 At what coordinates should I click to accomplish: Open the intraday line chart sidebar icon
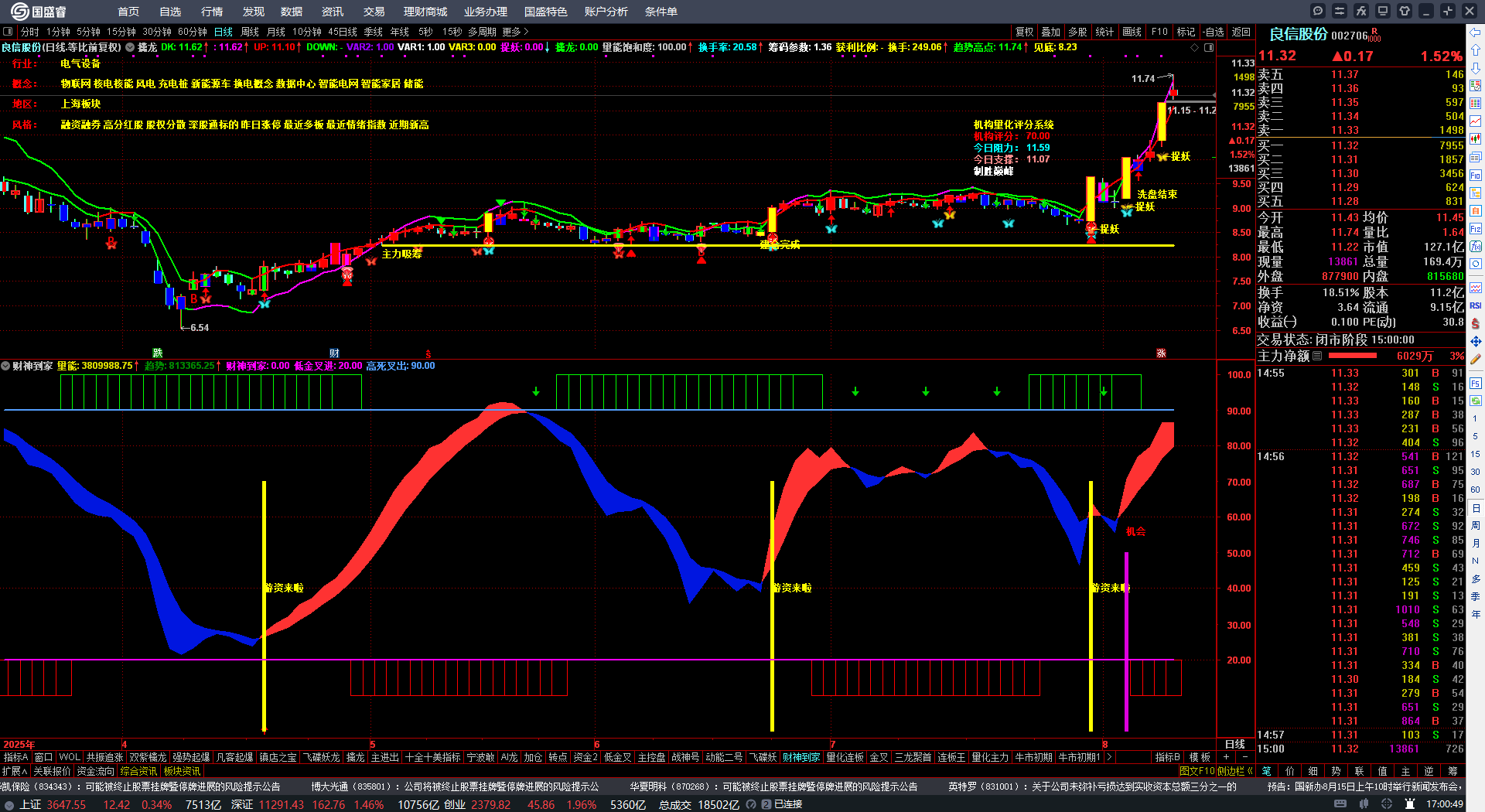coord(1476,121)
